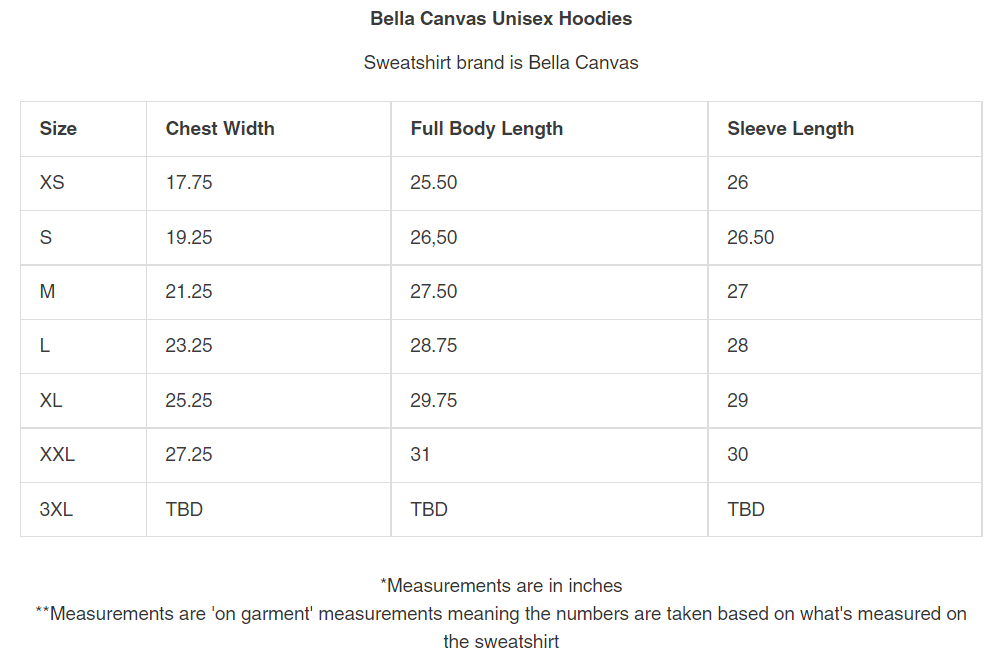Click the Measurements are in inches note
Image resolution: width=1004 pixels, height=657 pixels.
501,585
